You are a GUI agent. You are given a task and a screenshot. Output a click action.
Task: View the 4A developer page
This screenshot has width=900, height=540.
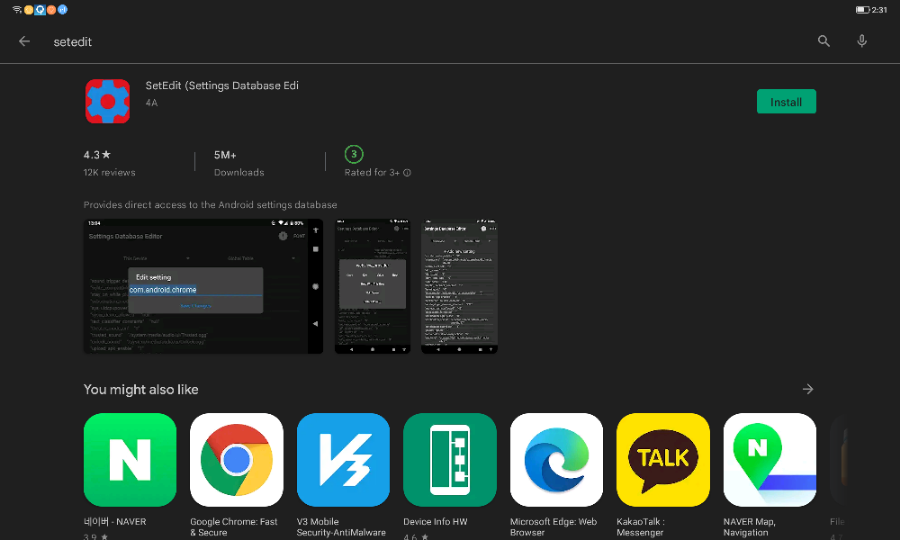[152, 103]
